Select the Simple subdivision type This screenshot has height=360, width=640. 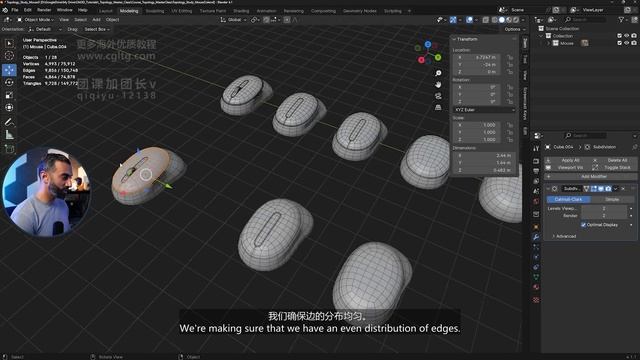(x=611, y=200)
